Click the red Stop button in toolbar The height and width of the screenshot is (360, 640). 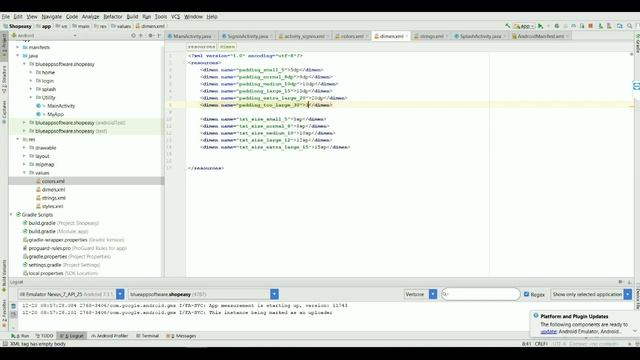(x=590, y=26)
